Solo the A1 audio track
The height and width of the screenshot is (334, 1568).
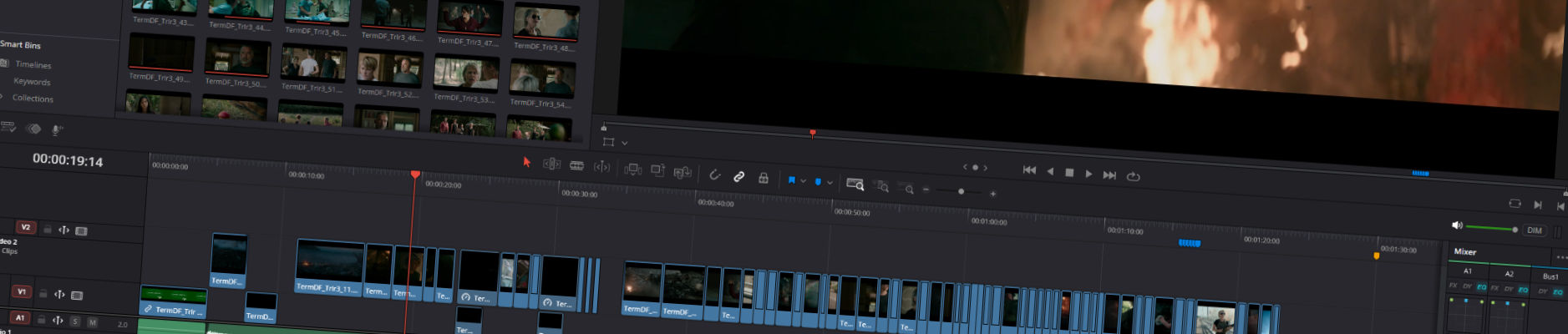pos(74,321)
